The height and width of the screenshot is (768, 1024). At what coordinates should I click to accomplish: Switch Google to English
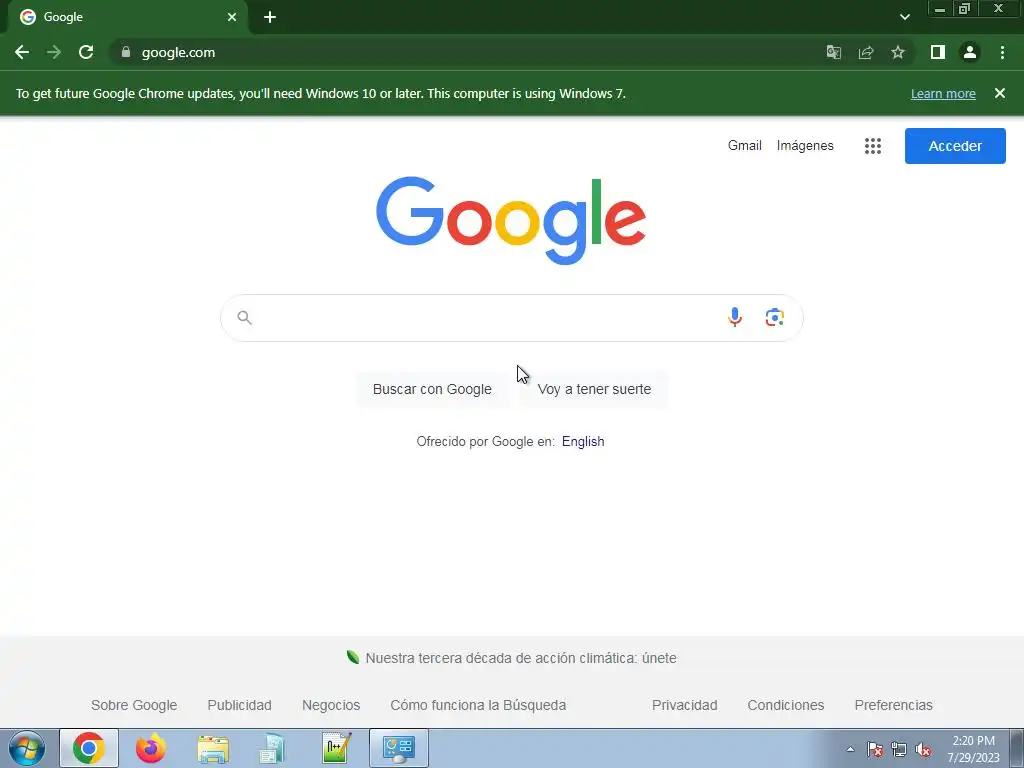pos(583,441)
